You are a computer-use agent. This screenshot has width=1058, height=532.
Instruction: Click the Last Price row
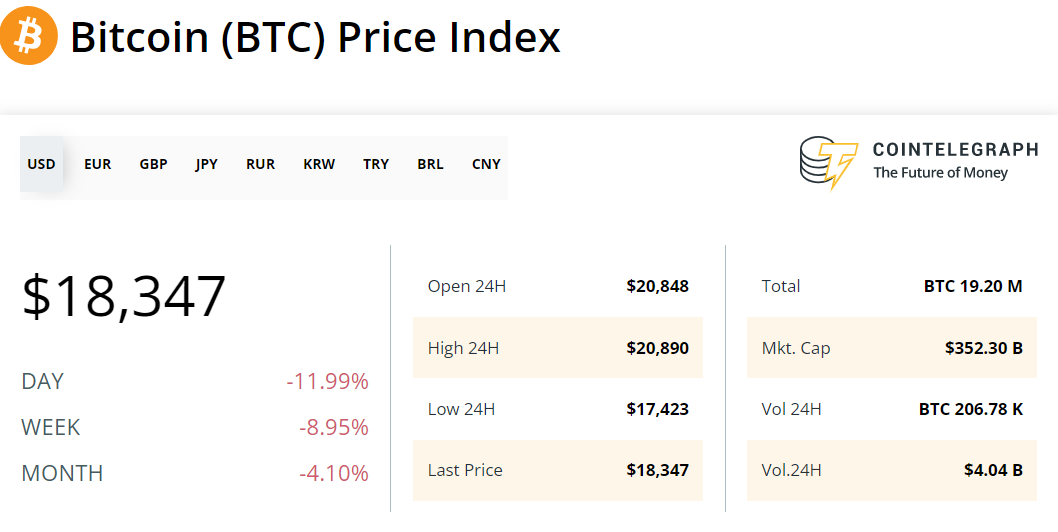coord(557,470)
